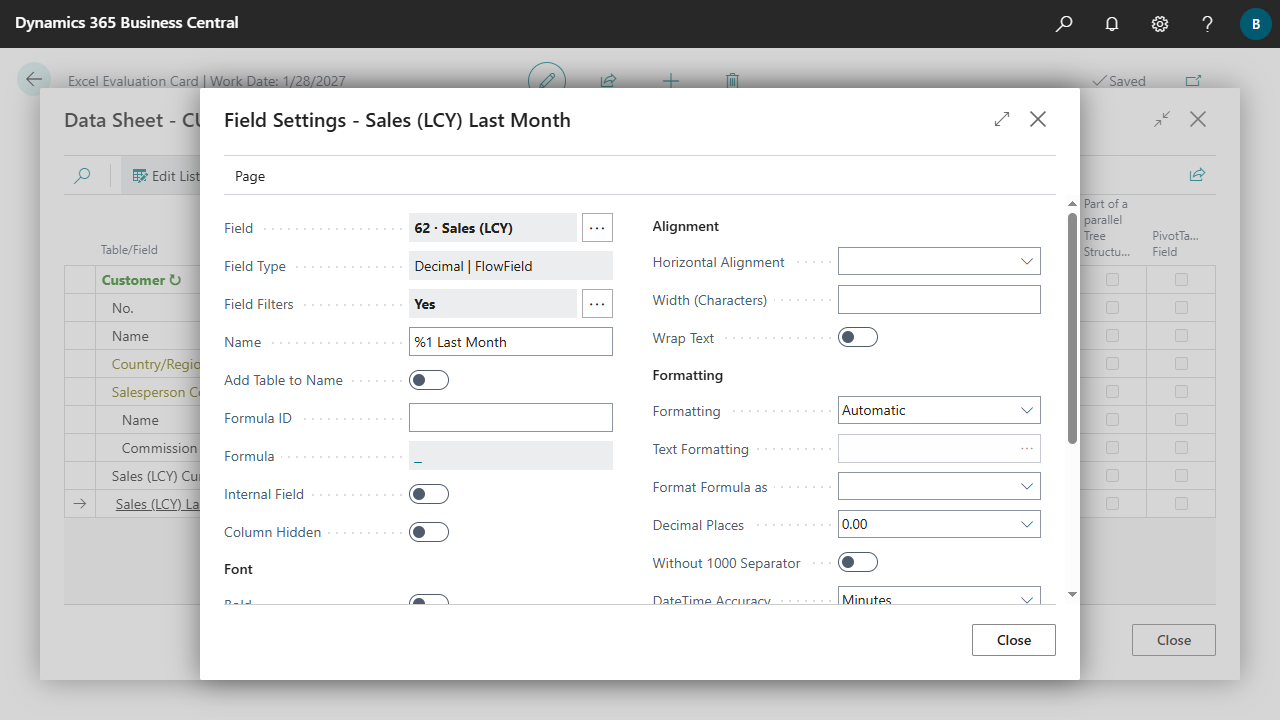
Task: Open the Page menu in the dialog
Action: click(x=250, y=176)
